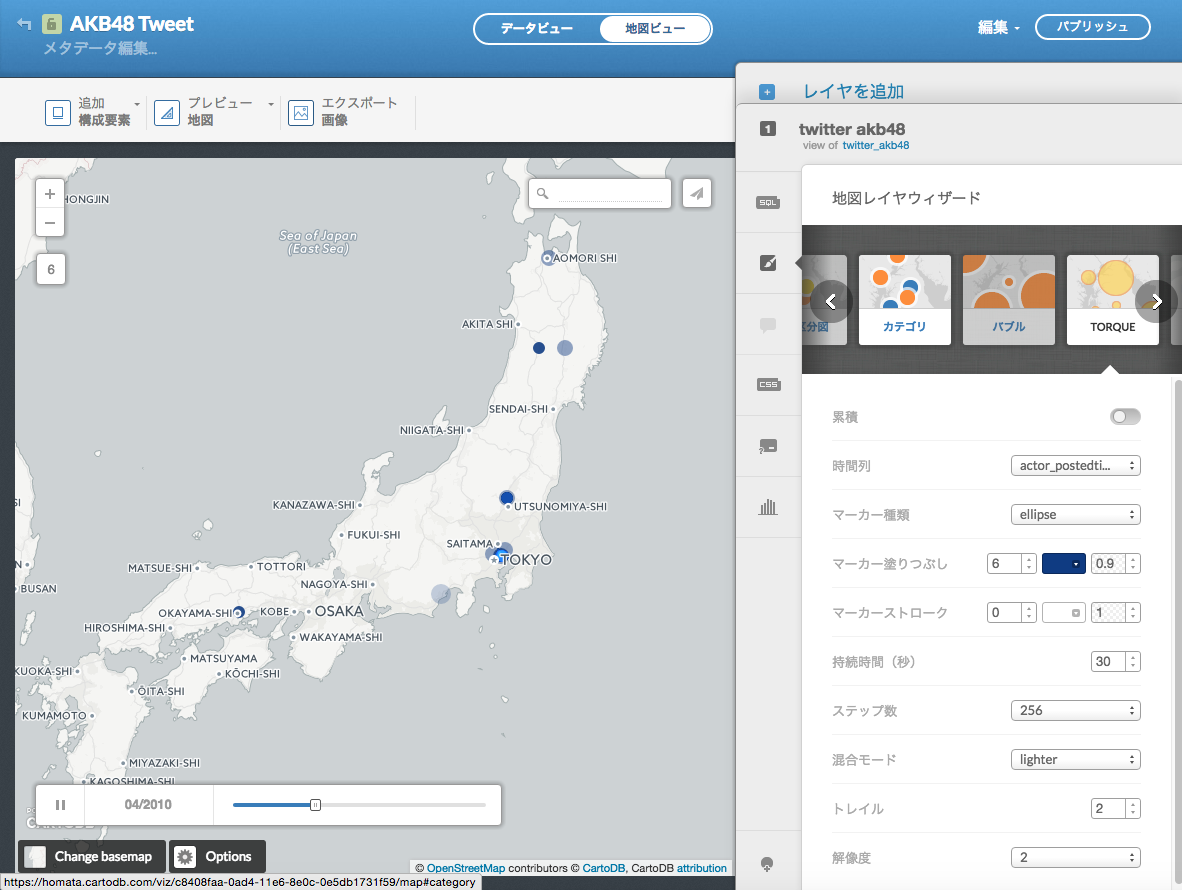Open the 解像度 dropdown
1182x890 pixels.
click(x=1076, y=858)
